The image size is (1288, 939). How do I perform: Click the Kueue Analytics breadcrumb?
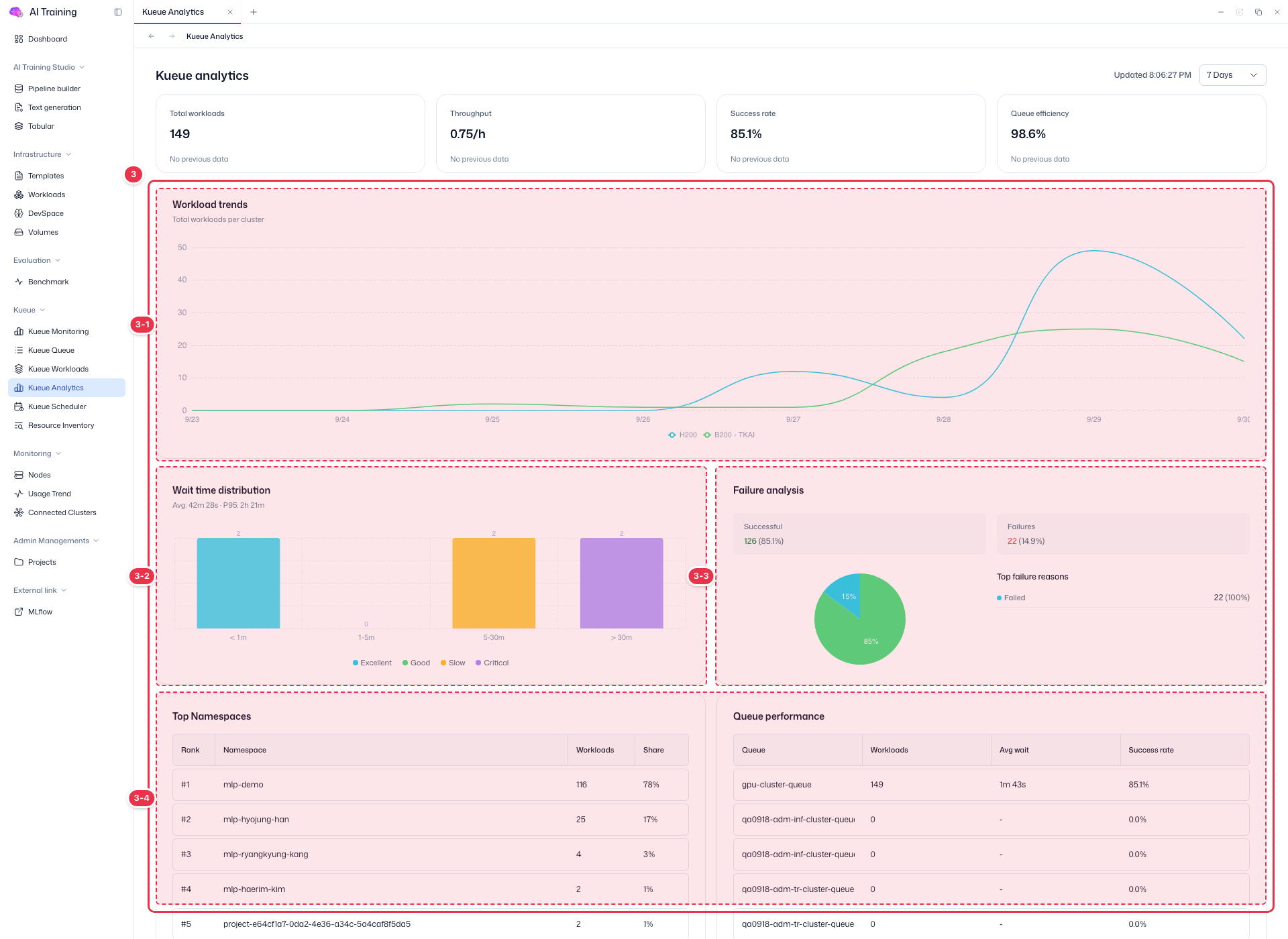click(x=215, y=36)
